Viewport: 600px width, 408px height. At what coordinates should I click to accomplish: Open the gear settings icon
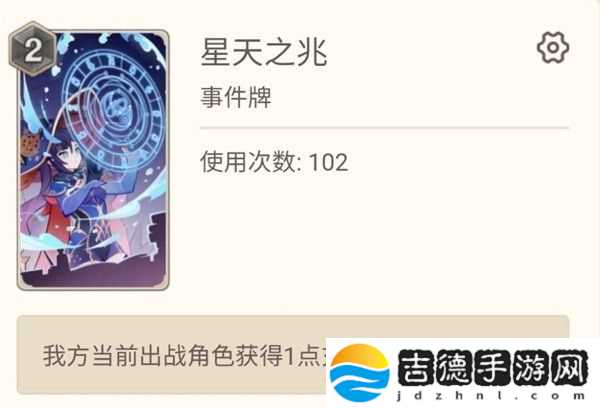(x=553, y=47)
